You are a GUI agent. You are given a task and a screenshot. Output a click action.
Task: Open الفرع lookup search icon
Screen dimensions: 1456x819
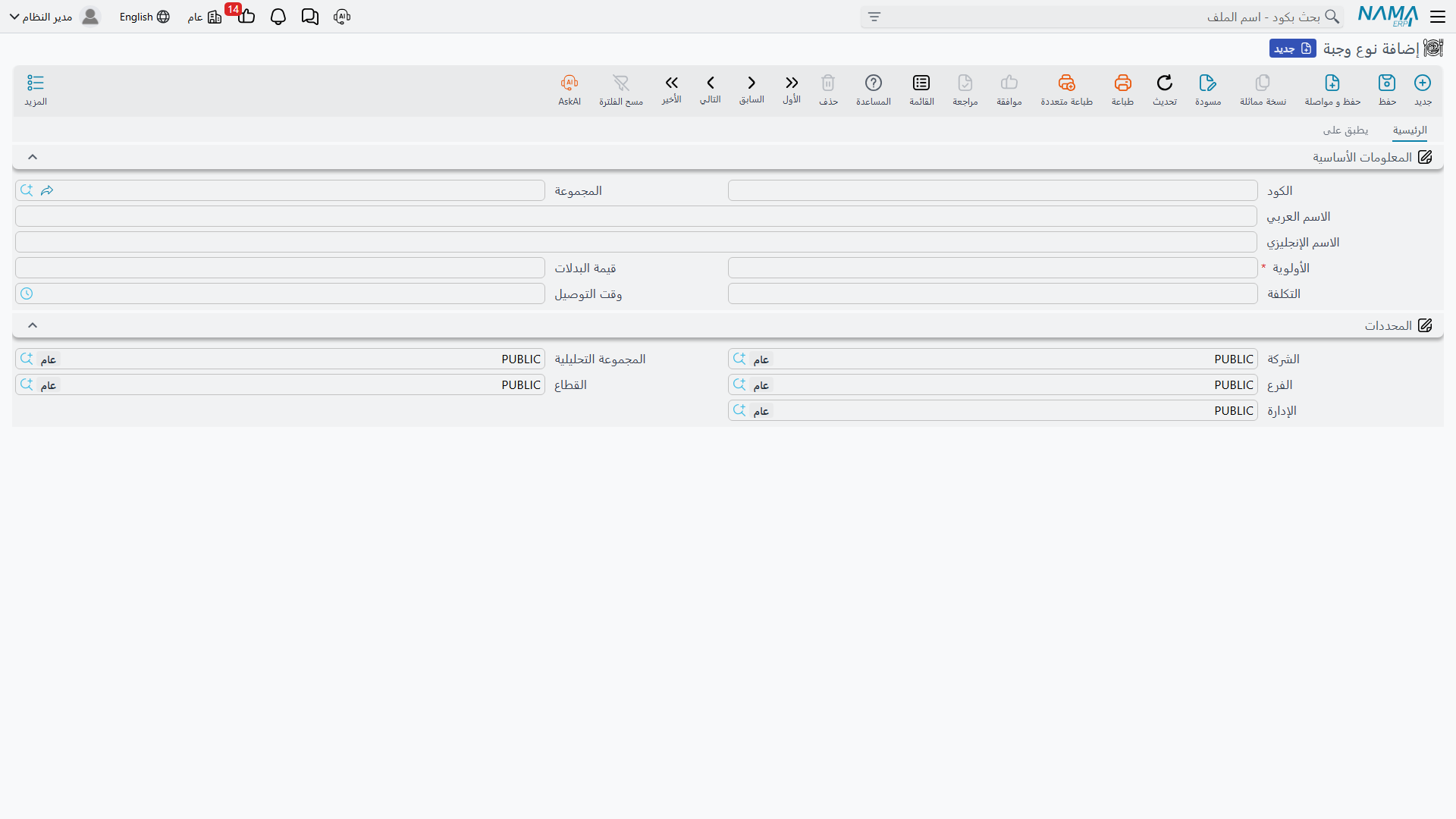coord(739,384)
